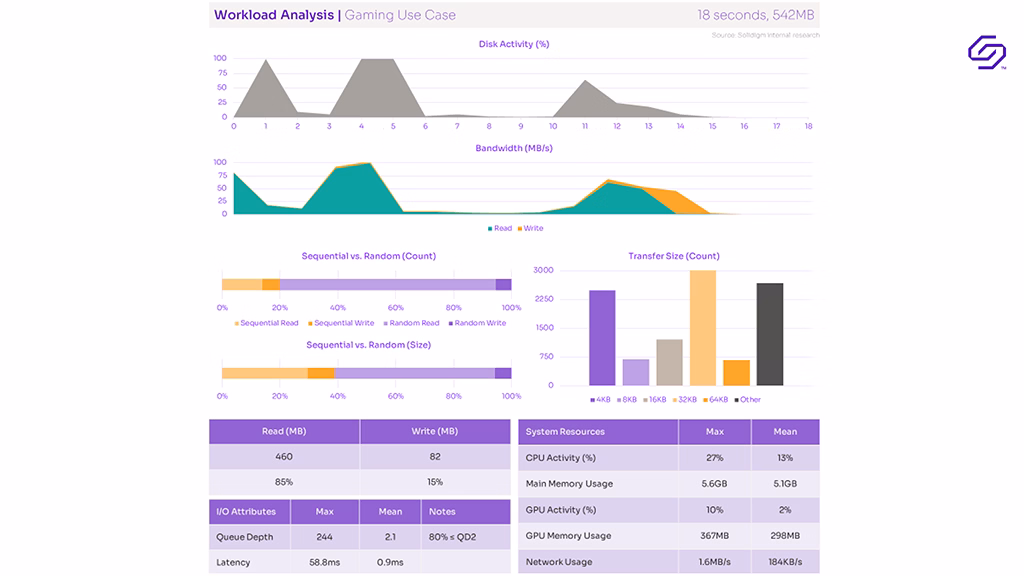The height and width of the screenshot is (576, 1024).
Task: Click the Other legend entry
Action: point(748,400)
